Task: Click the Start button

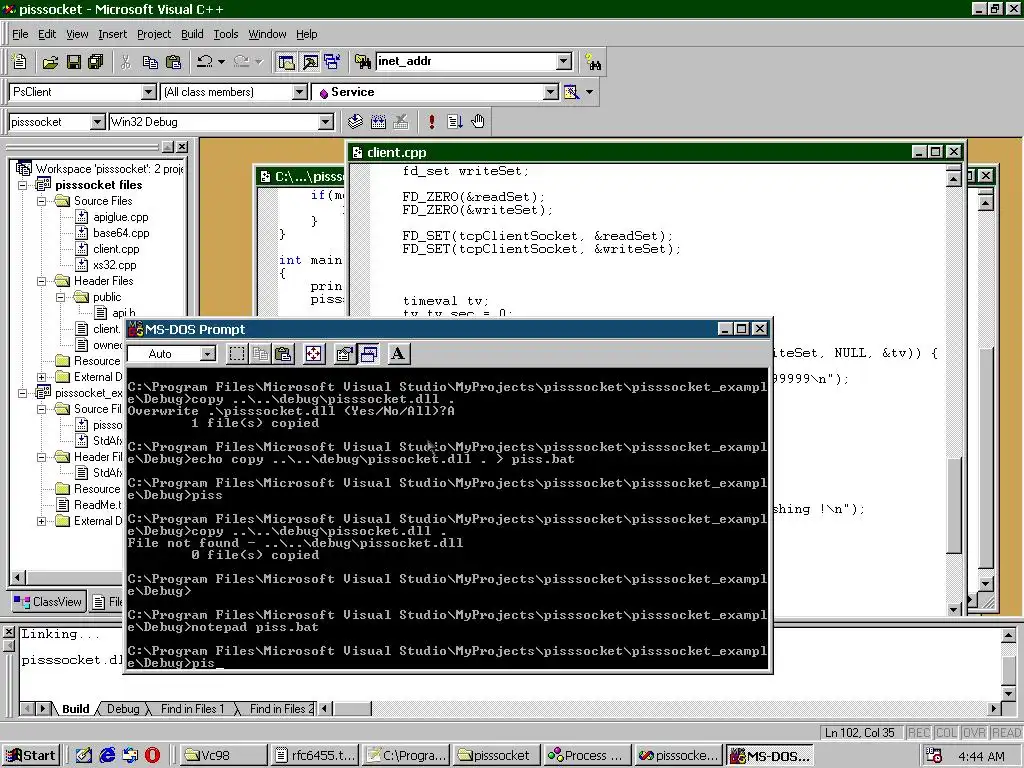Action: click(31, 756)
